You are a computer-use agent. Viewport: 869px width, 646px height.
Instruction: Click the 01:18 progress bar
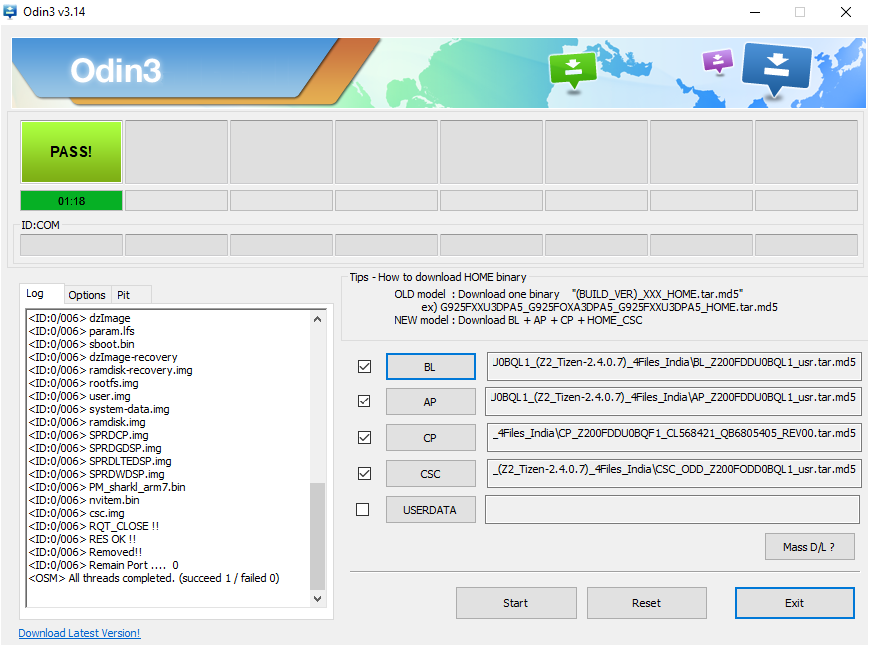[x=71, y=201]
